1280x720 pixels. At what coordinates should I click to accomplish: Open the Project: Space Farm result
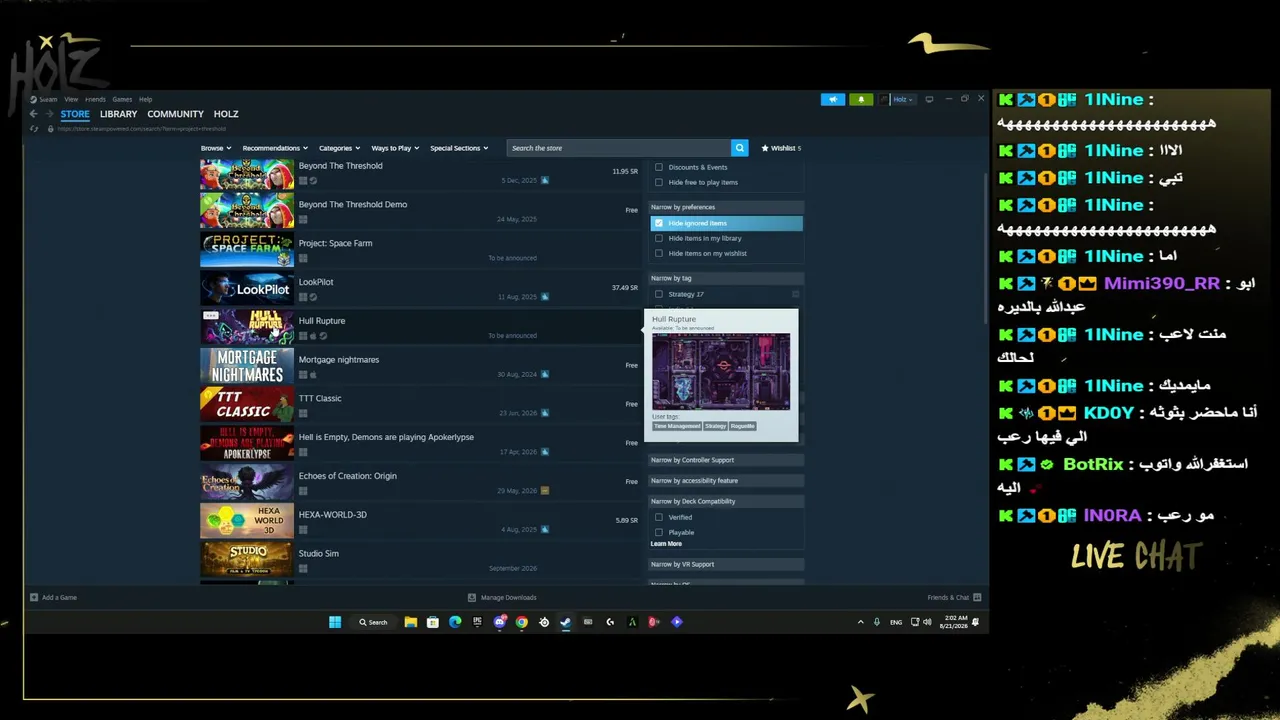pyautogui.click(x=419, y=250)
